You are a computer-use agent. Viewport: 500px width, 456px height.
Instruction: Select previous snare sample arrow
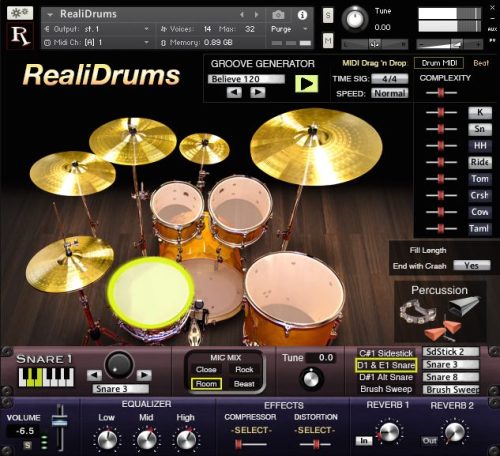(94, 375)
